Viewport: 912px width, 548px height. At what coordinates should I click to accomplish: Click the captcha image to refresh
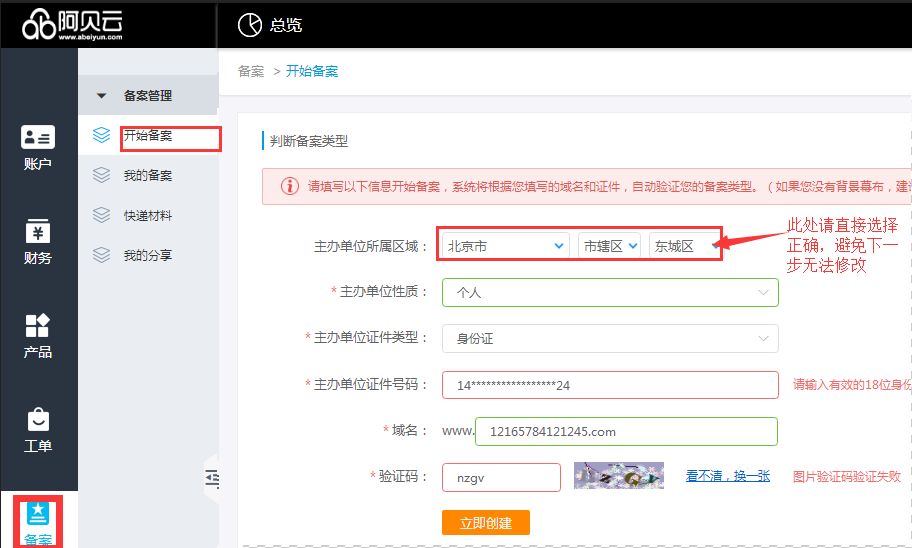click(619, 475)
